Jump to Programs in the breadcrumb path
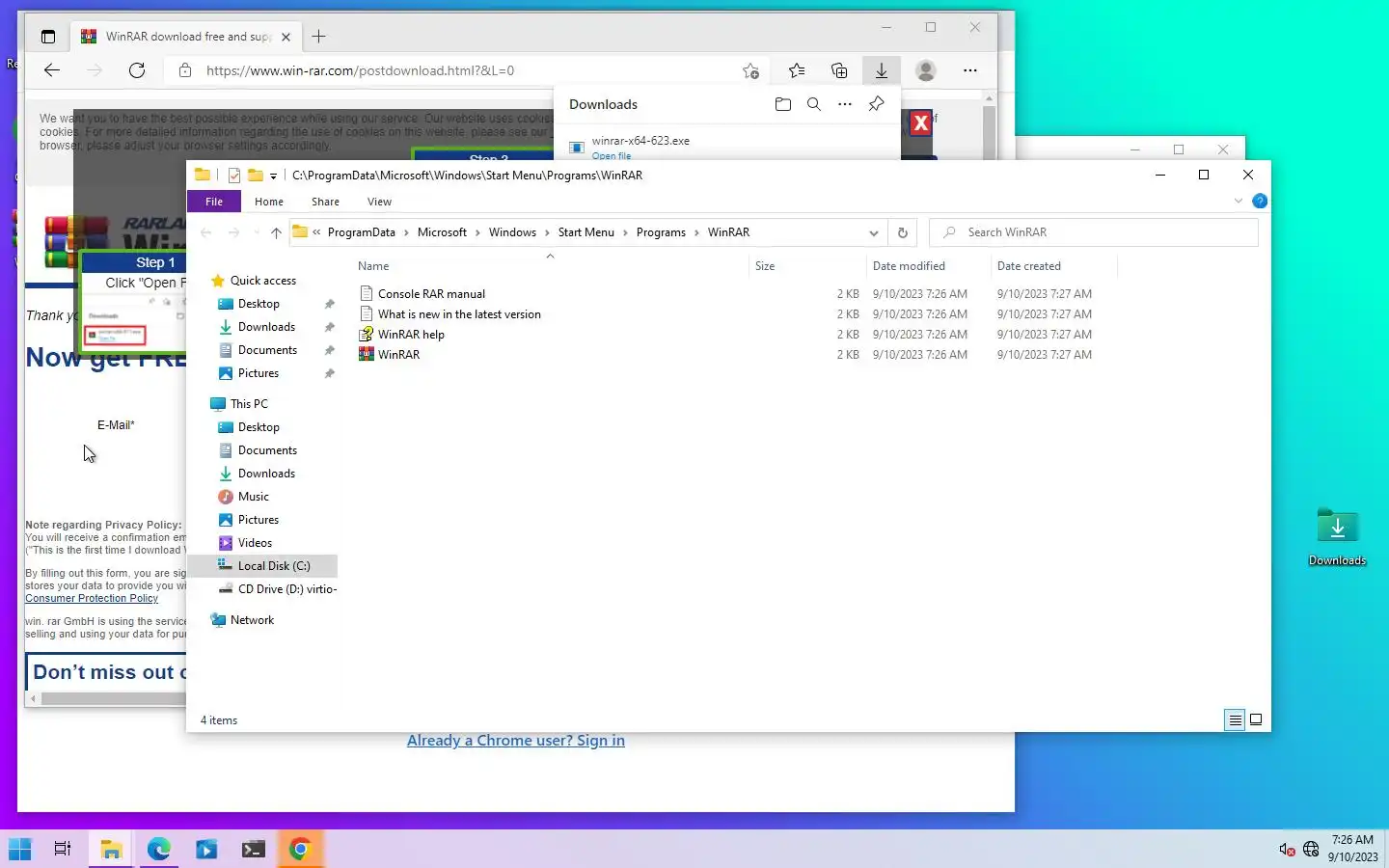 (x=661, y=232)
